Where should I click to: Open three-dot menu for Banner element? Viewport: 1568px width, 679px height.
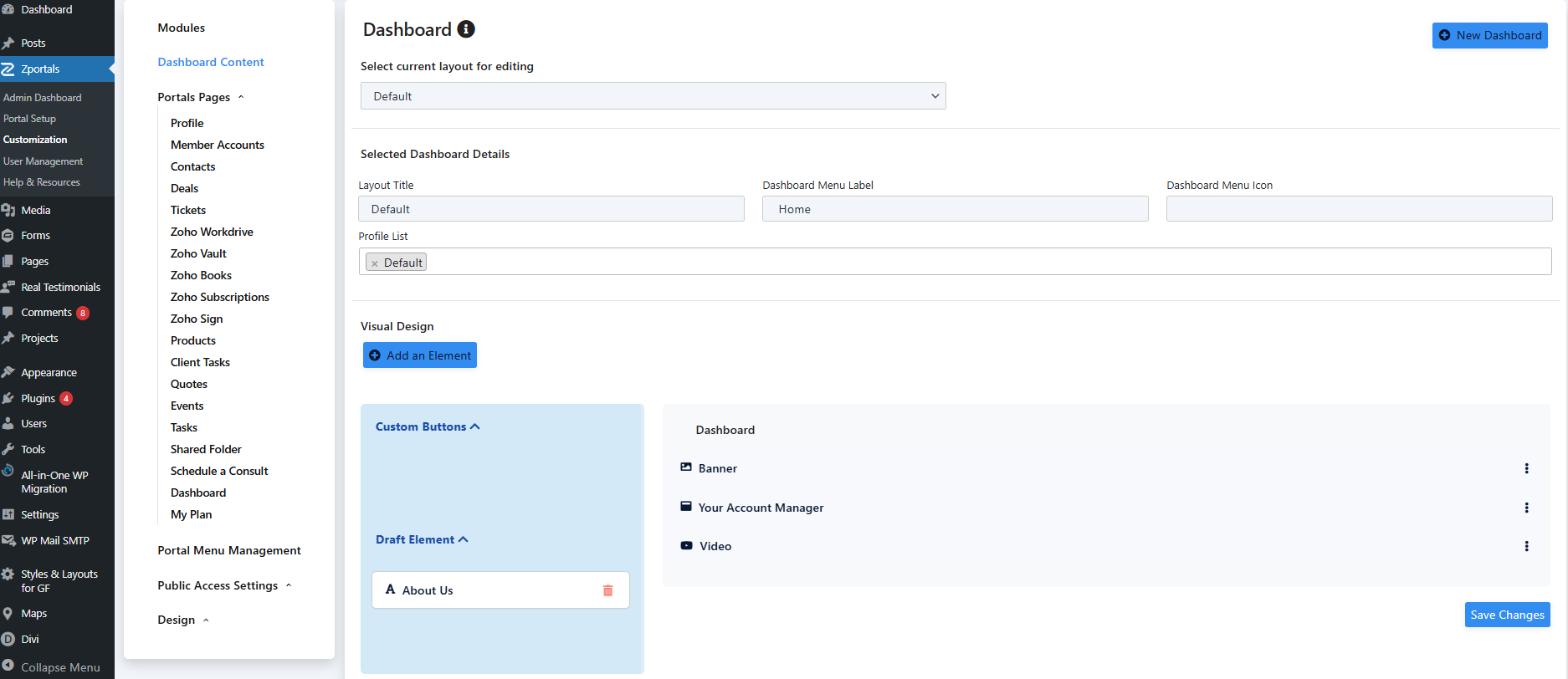pyautogui.click(x=1526, y=468)
